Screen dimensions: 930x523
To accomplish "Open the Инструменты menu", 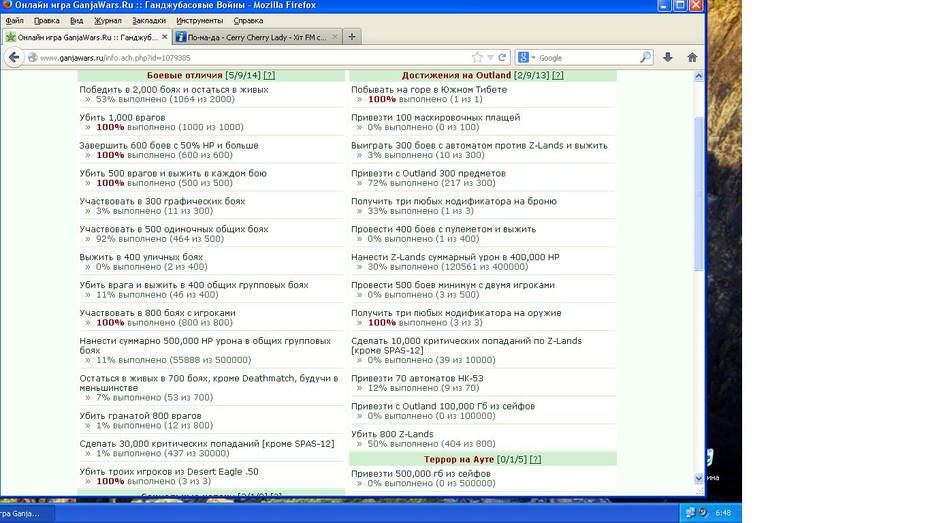I will pos(199,21).
